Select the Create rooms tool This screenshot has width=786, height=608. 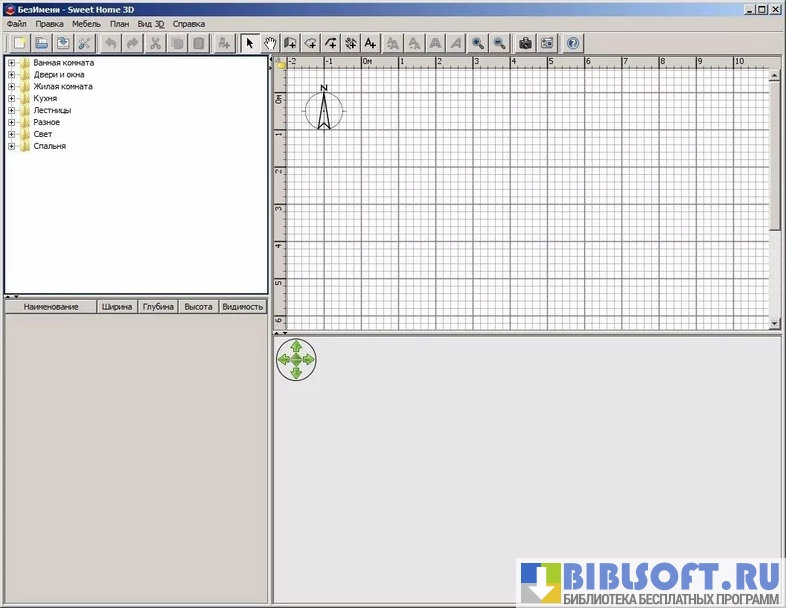click(311, 43)
